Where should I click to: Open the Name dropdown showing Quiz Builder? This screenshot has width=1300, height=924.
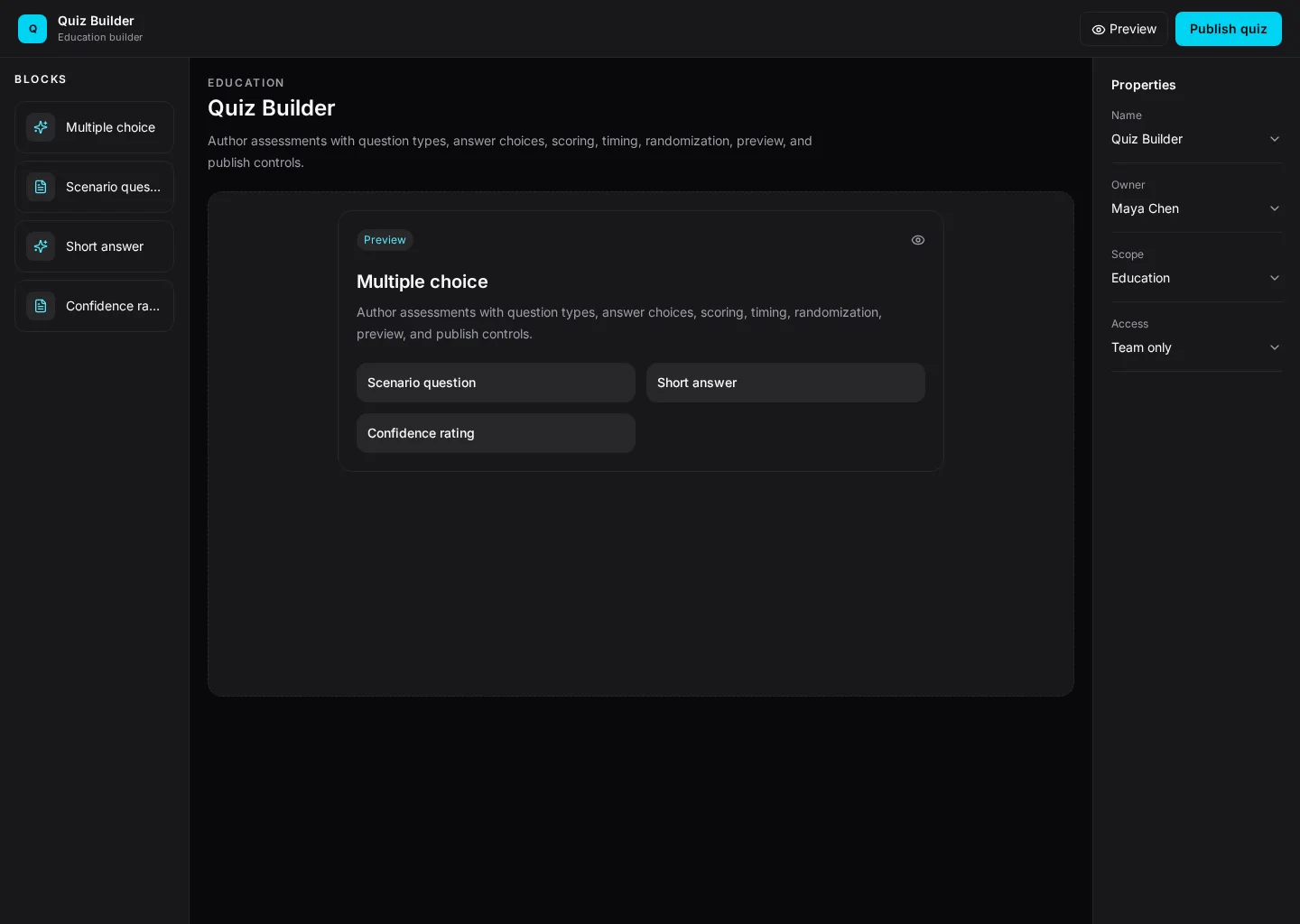[x=1196, y=139]
